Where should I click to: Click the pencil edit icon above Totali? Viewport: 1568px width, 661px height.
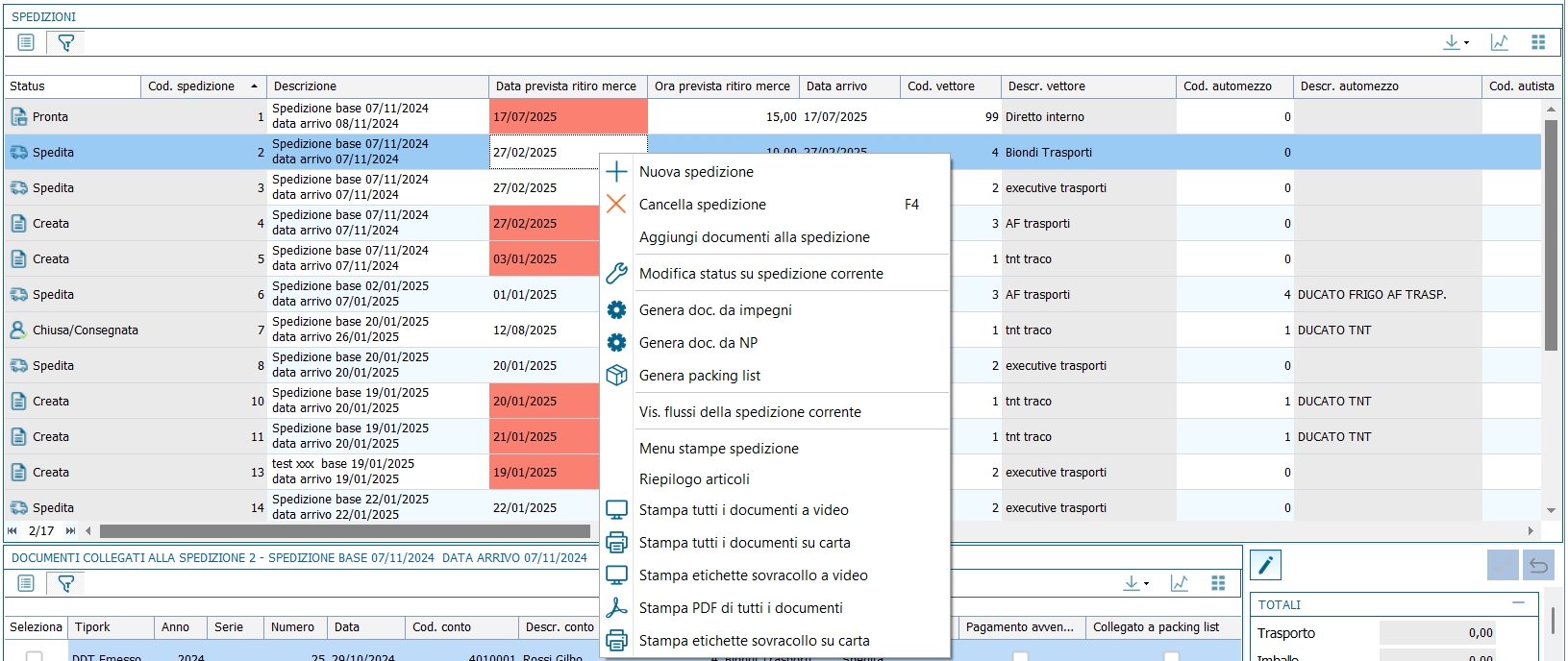(x=1266, y=565)
